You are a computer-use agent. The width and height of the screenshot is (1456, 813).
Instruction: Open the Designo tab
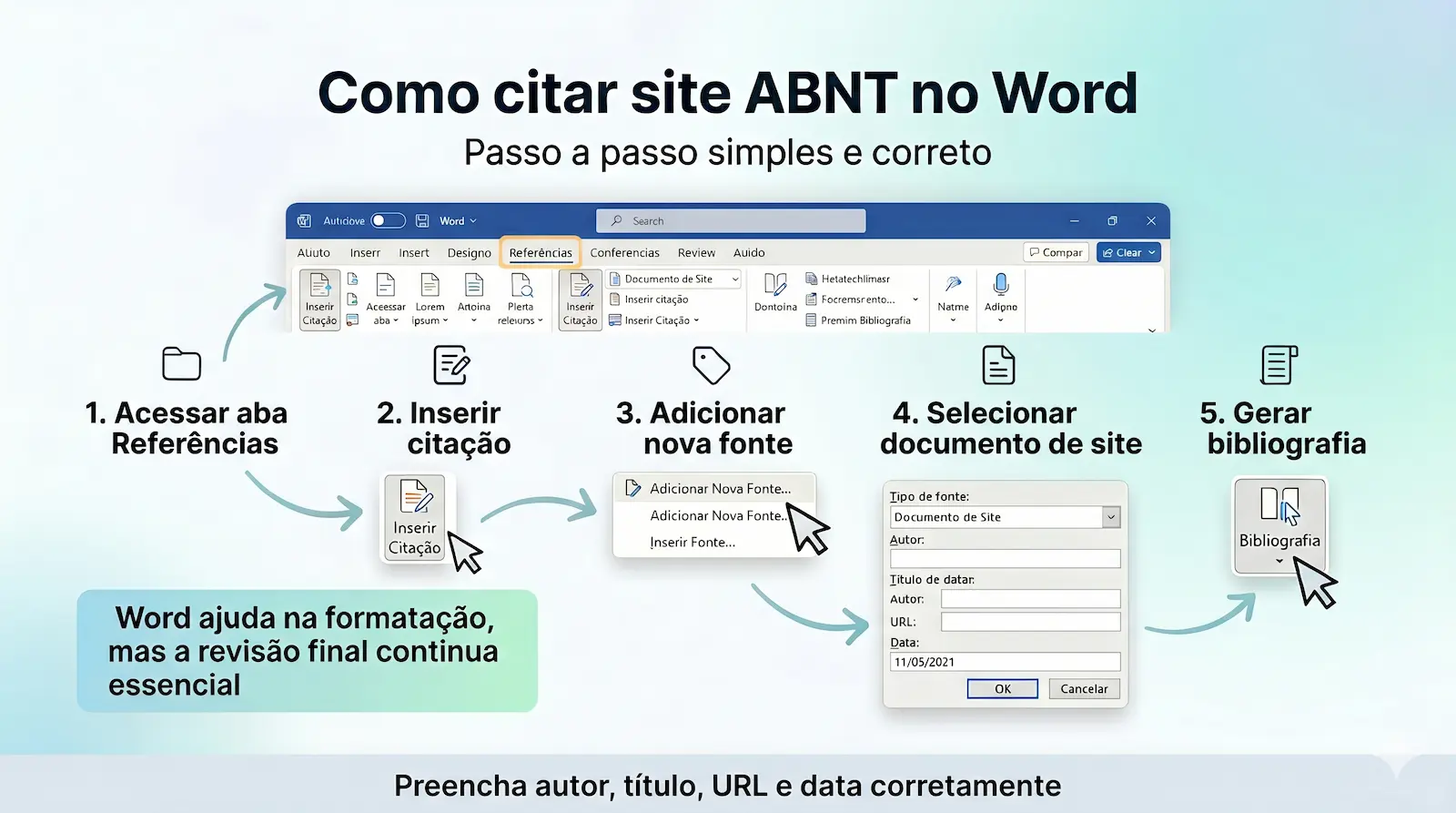(x=469, y=253)
